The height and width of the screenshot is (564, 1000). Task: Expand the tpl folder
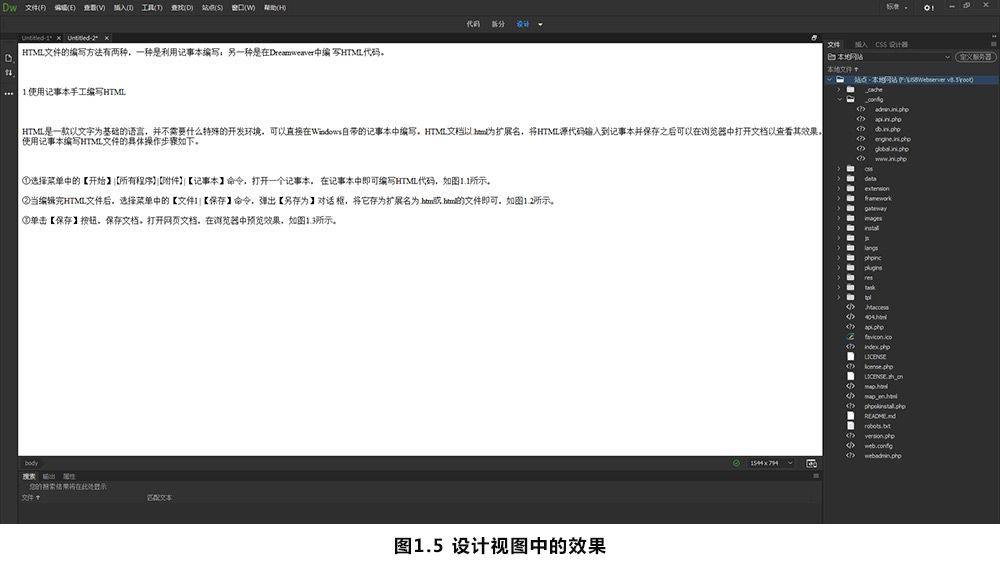[x=839, y=297]
